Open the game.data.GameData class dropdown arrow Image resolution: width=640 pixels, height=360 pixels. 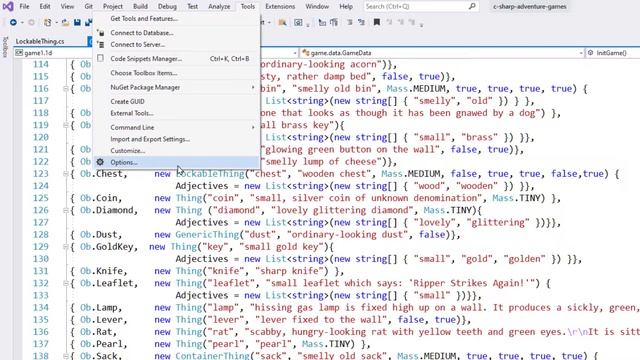click(581, 53)
